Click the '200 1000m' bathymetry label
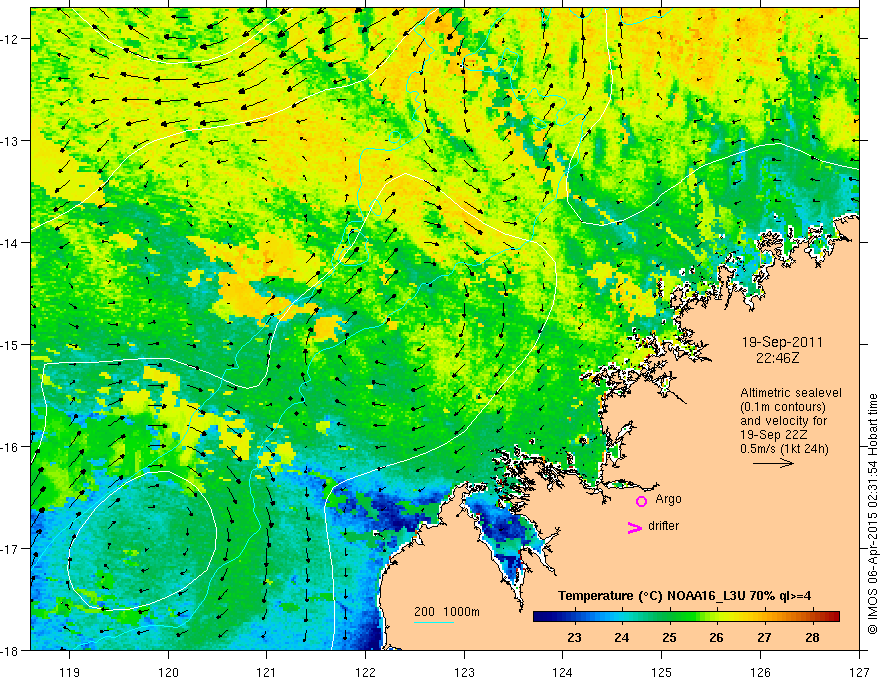Viewport: 880px width, 680px height. pyautogui.click(x=447, y=612)
